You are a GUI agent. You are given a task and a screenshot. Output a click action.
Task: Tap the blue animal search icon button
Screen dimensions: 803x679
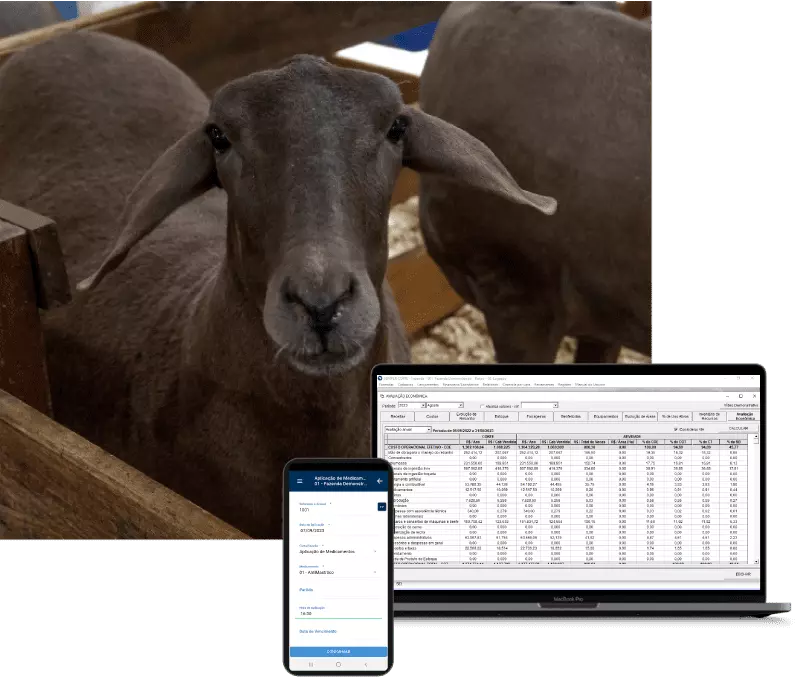pos(380,507)
